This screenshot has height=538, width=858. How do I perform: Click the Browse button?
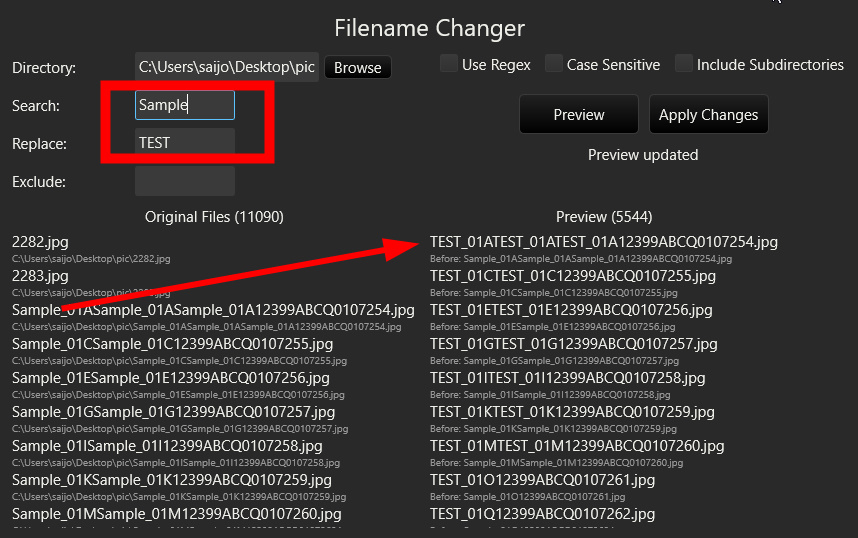(357, 68)
